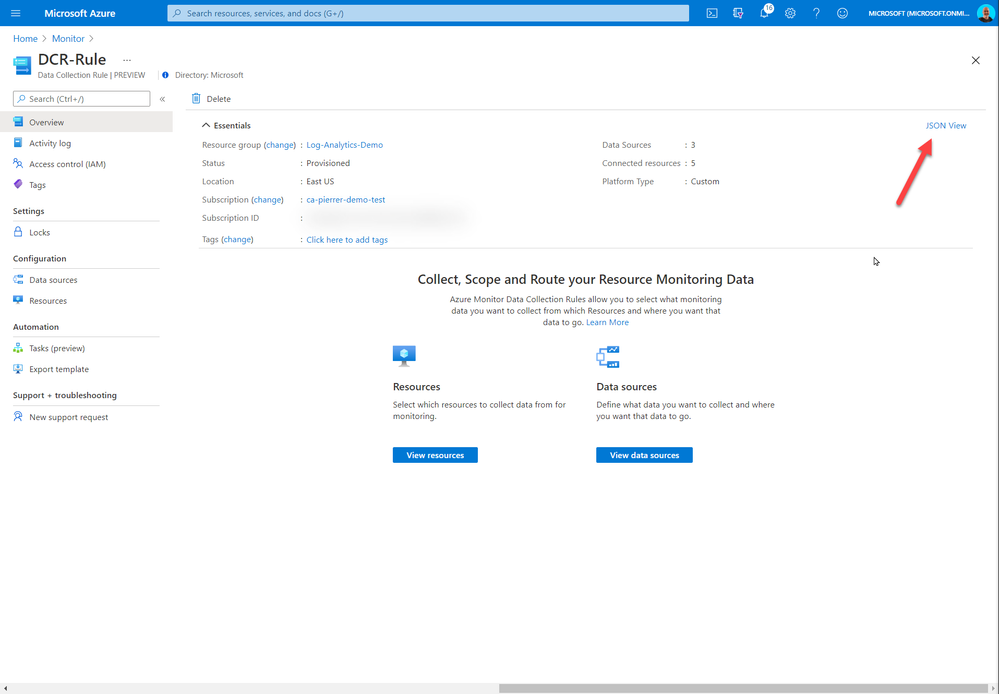Image resolution: width=999 pixels, height=694 pixels.
Task: Click the Tags icon in sidebar
Action: (x=18, y=185)
